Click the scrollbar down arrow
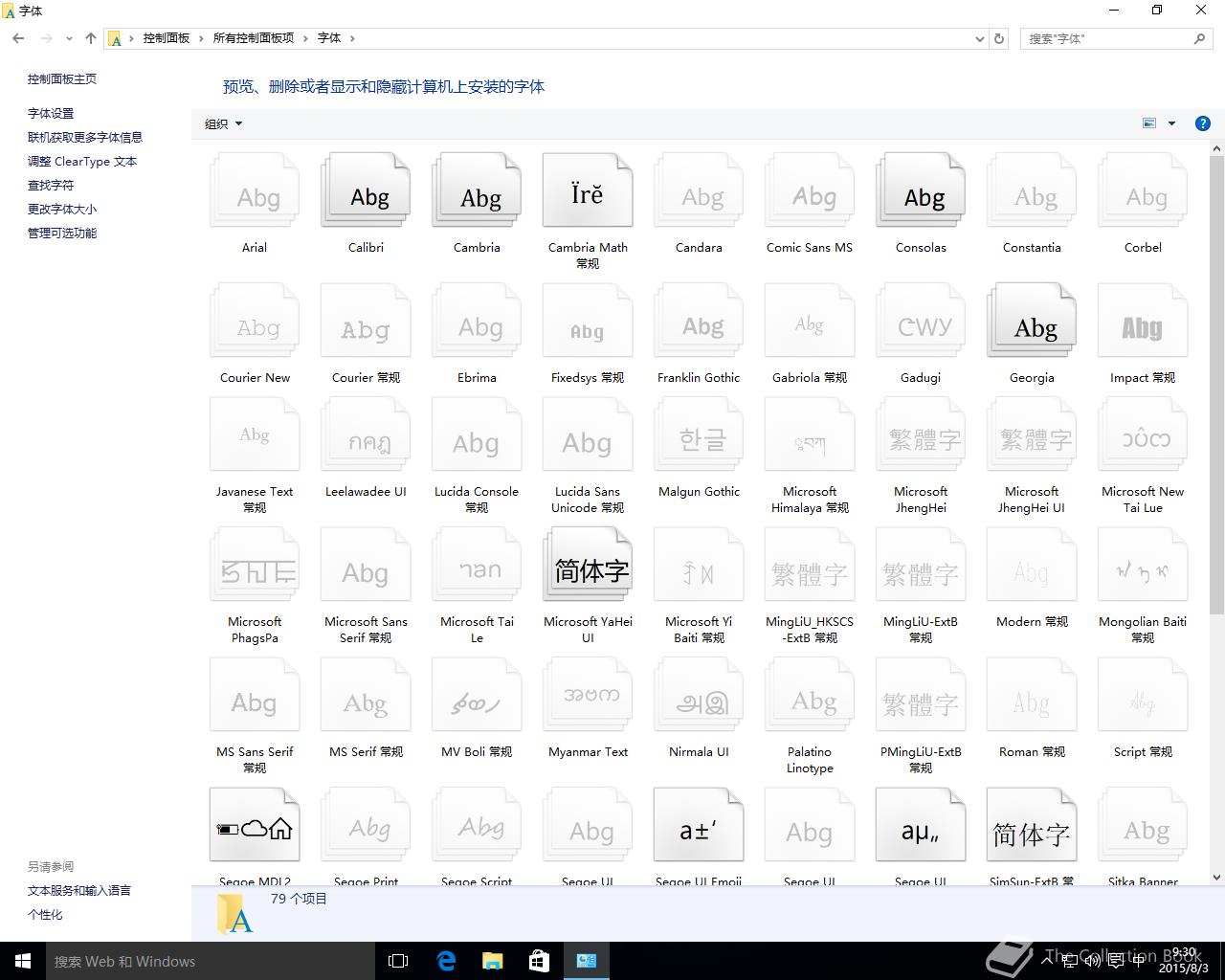The width and height of the screenshot is (1225, 980). tap(1217, 877)
